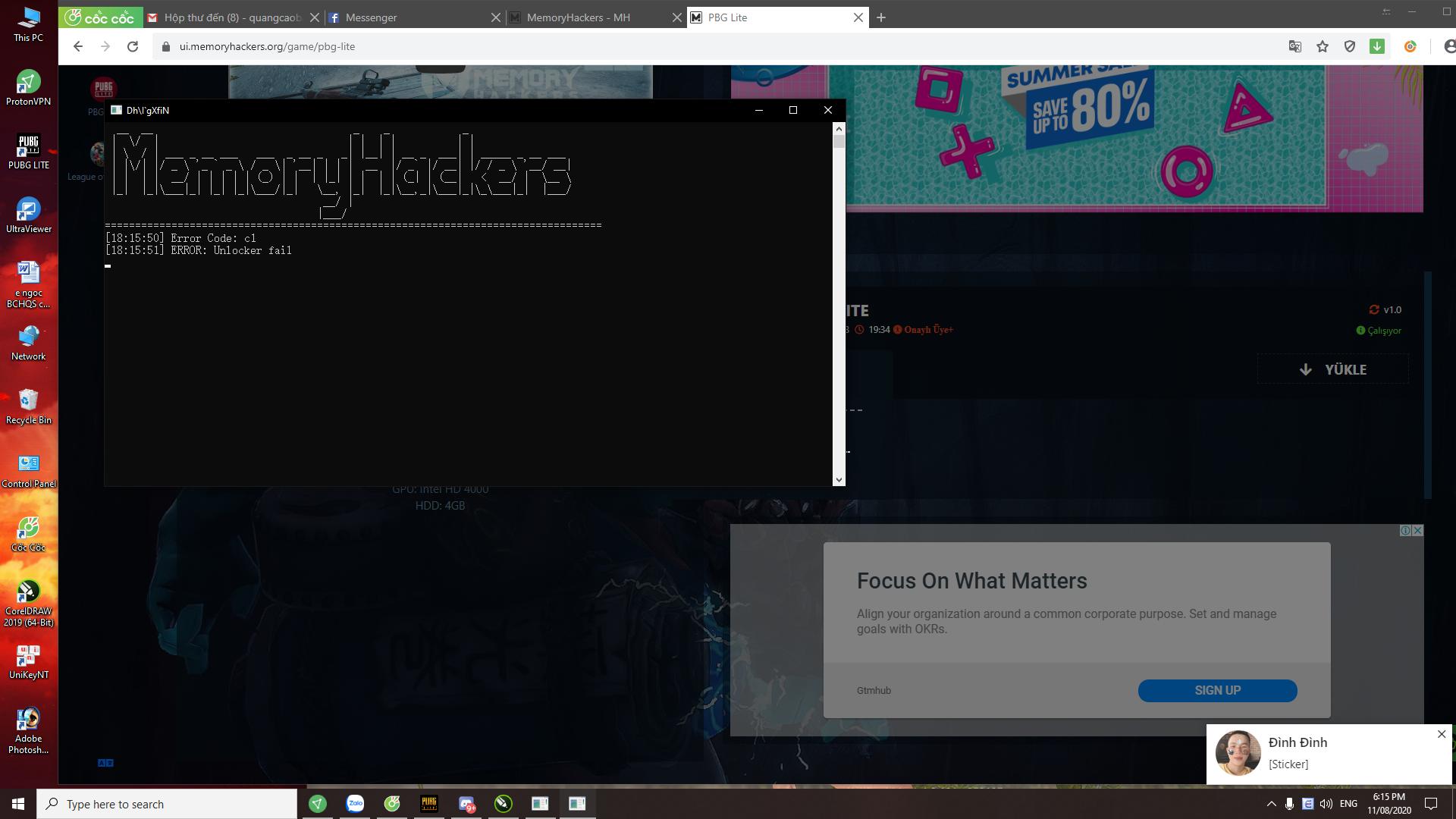This screenshot has height=819, width=1456.
Task: Click the YÜKLE download button
Action: tap(1333, 369)
